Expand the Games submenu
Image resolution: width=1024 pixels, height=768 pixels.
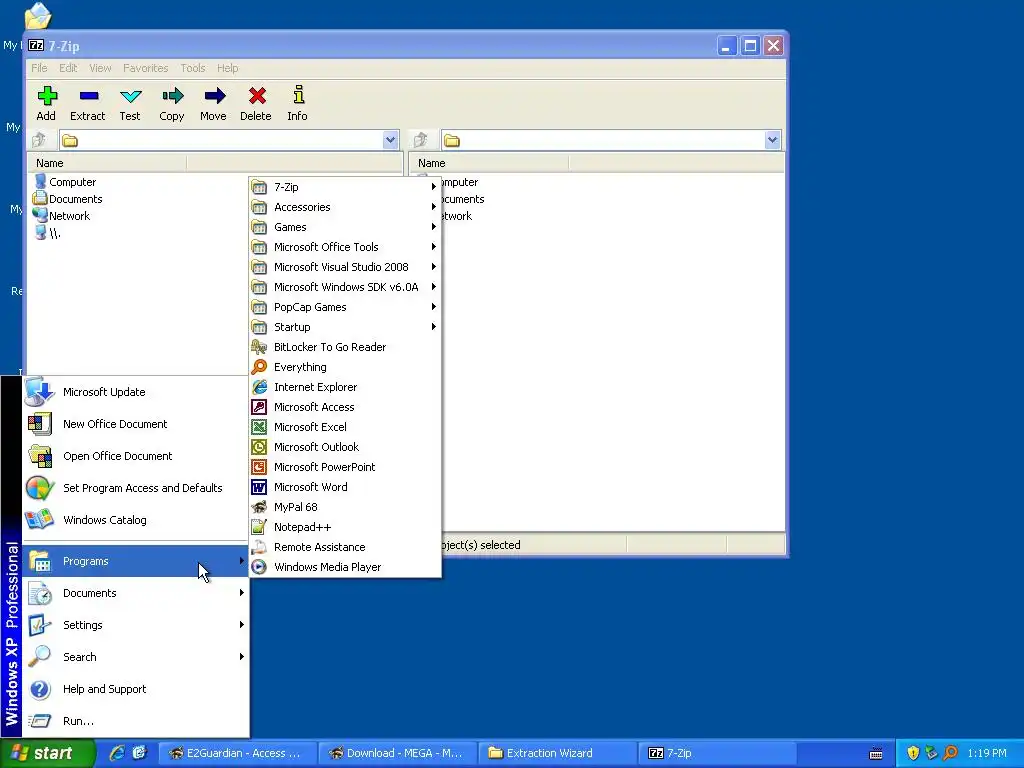[345, 227]
